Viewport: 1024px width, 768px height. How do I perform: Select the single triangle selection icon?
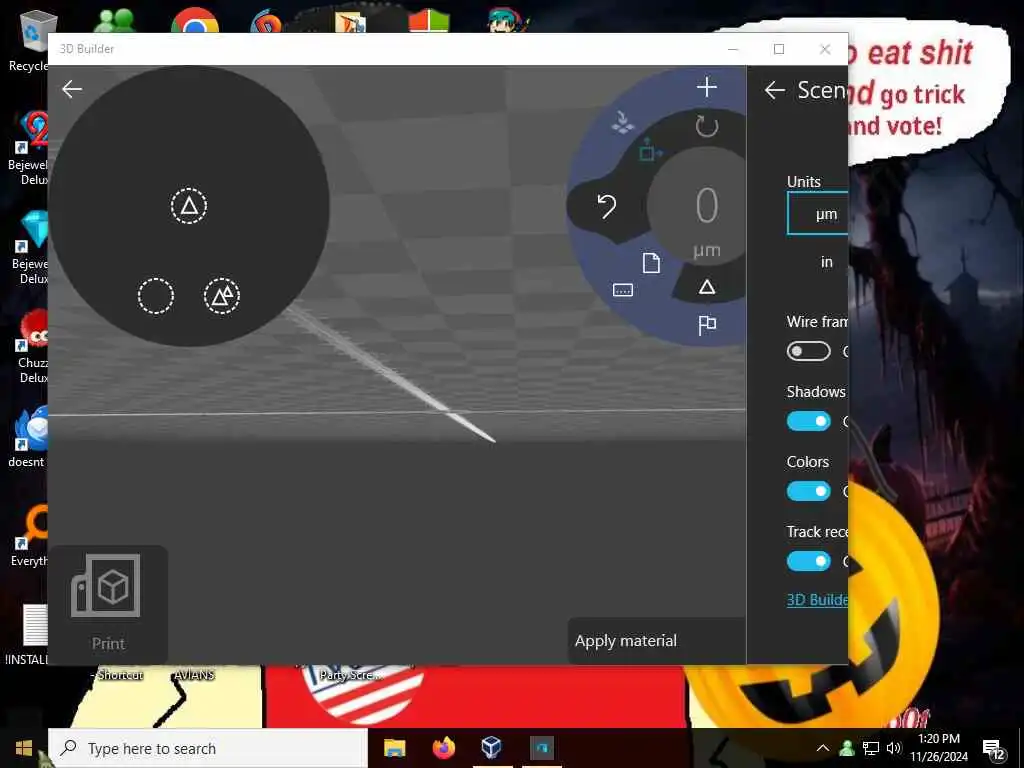(189, 206)
